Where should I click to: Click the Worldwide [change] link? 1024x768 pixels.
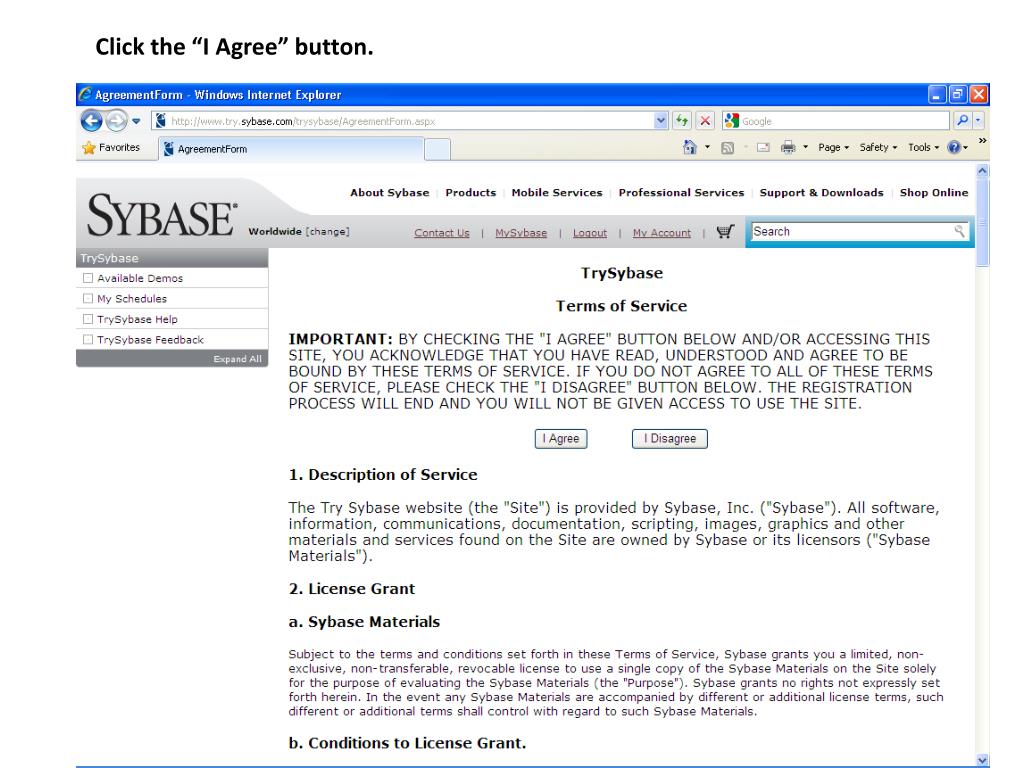point(299,231)
